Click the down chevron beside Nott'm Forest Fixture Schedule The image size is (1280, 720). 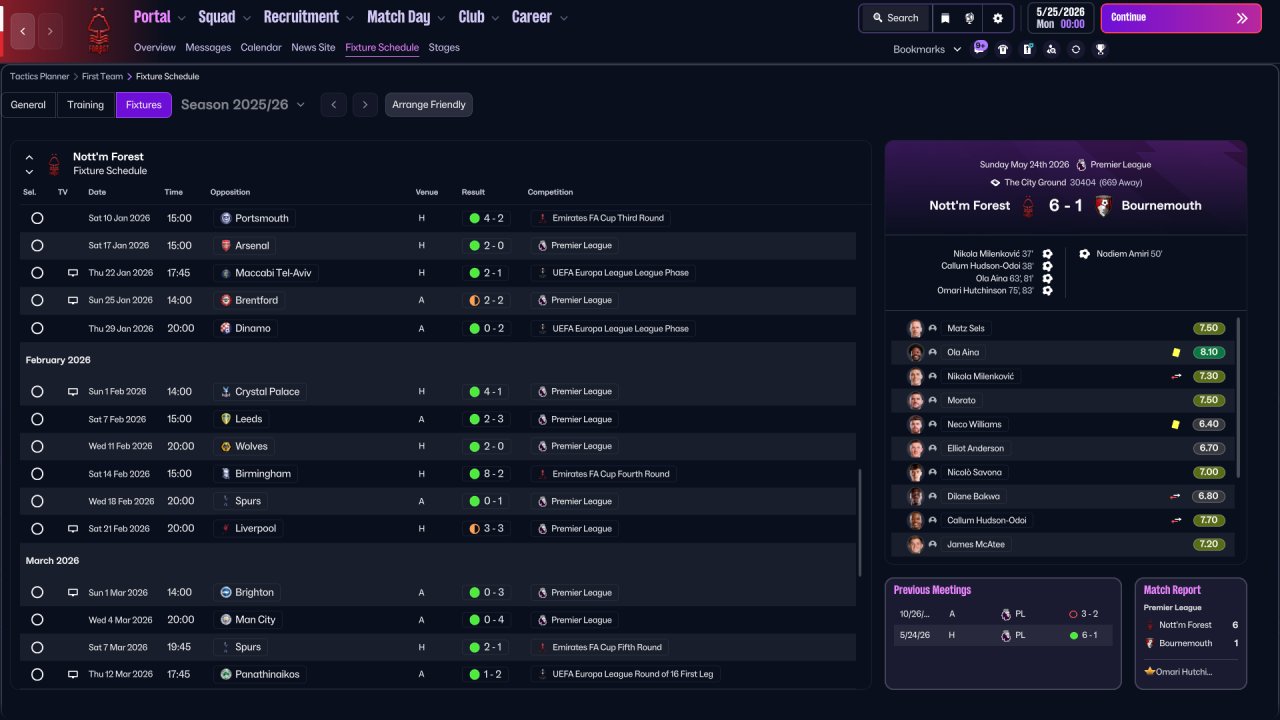click(x=29, y=172)
